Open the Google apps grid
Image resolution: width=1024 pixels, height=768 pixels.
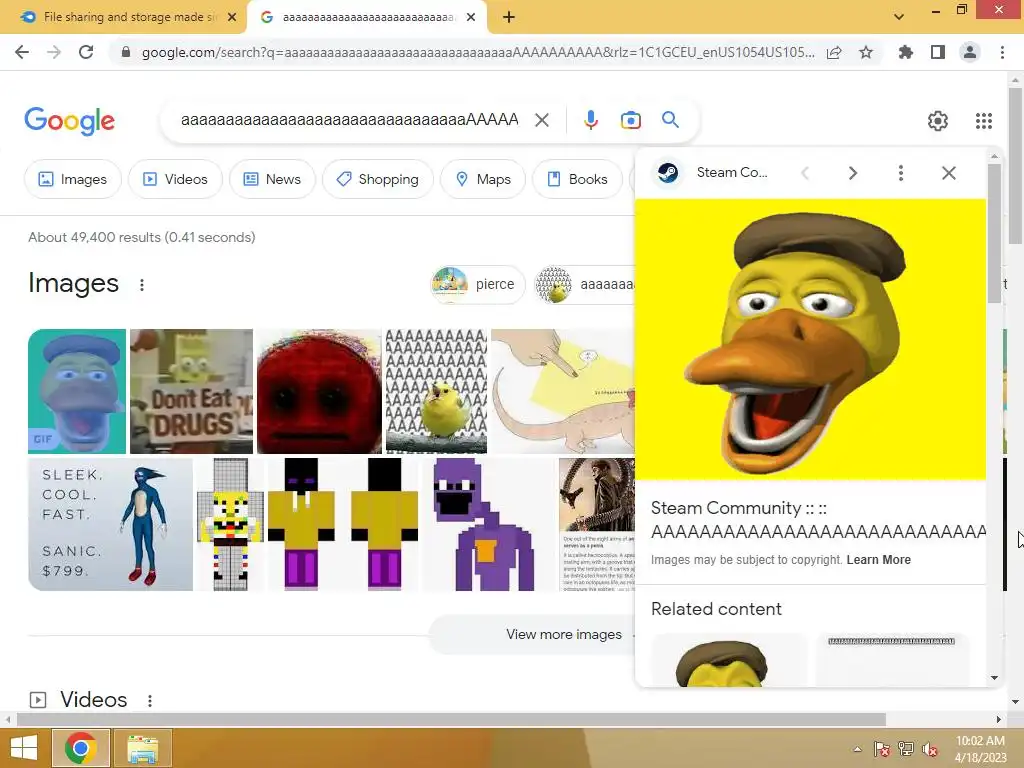click(984, 121)
